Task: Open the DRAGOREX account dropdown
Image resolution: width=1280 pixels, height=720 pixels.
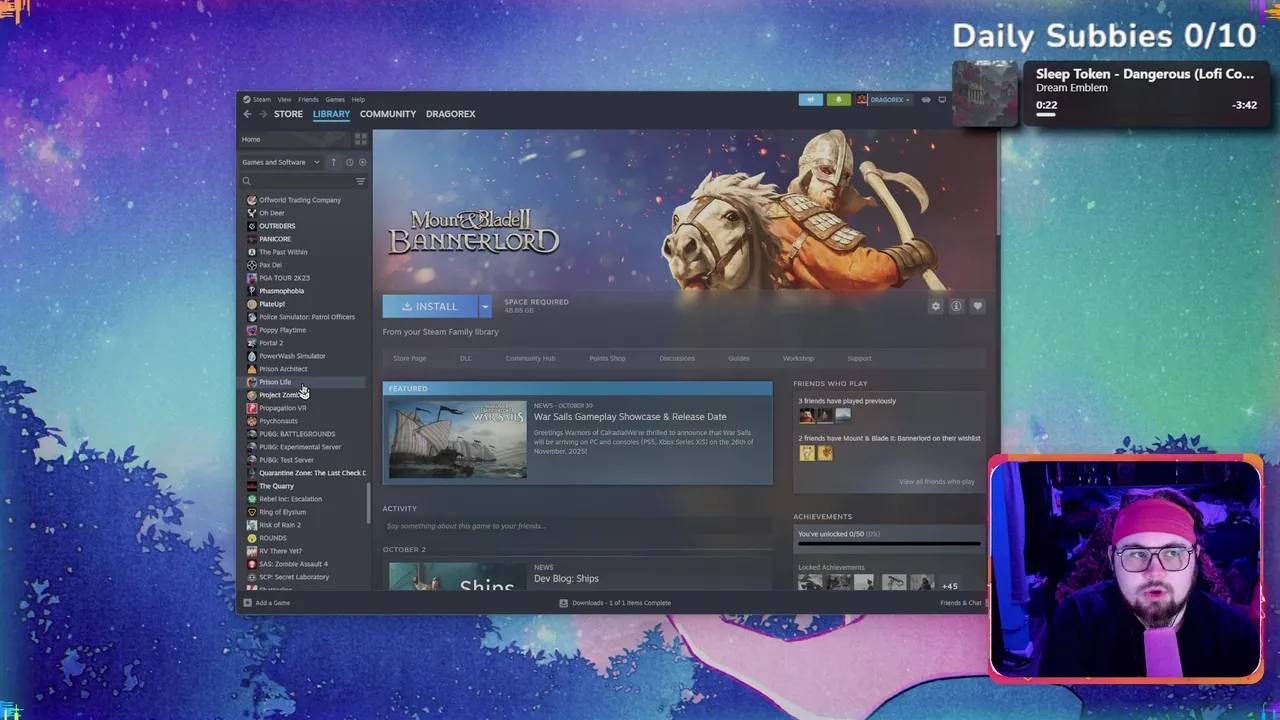Action: (x=884, y=99)
